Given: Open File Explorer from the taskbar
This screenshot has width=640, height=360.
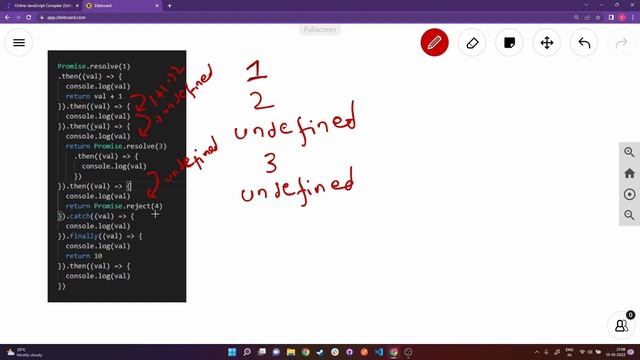Looking at the screenshot, I should [x=291, y=352].
